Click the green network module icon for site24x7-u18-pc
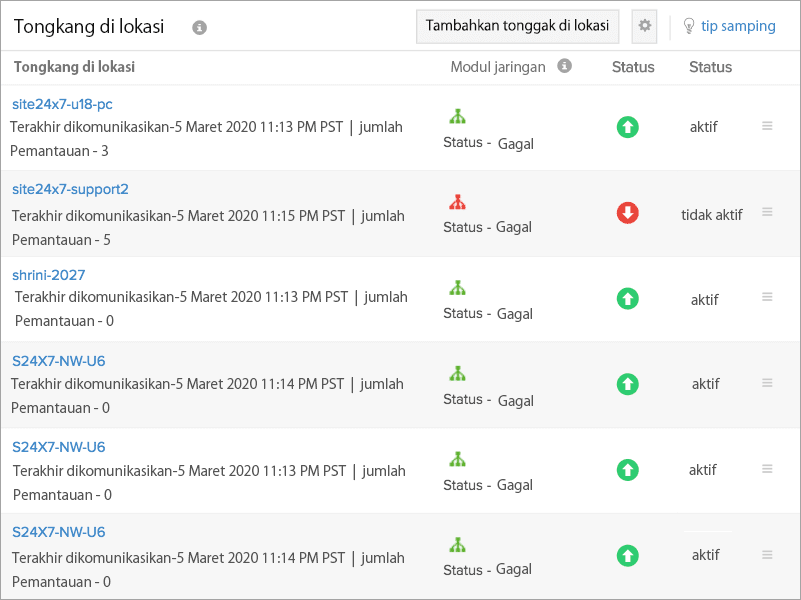This screenshot has width=801, height=600. click(457, 116)
